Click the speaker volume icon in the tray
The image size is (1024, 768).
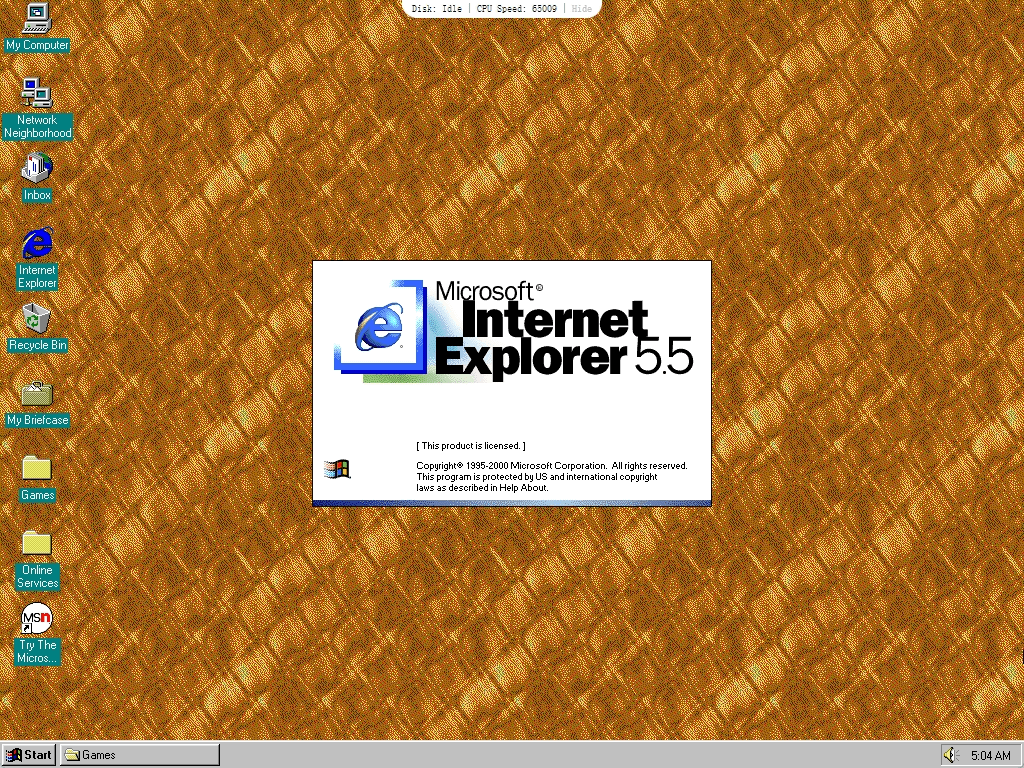pyautogui.click(x=951, y=755)
